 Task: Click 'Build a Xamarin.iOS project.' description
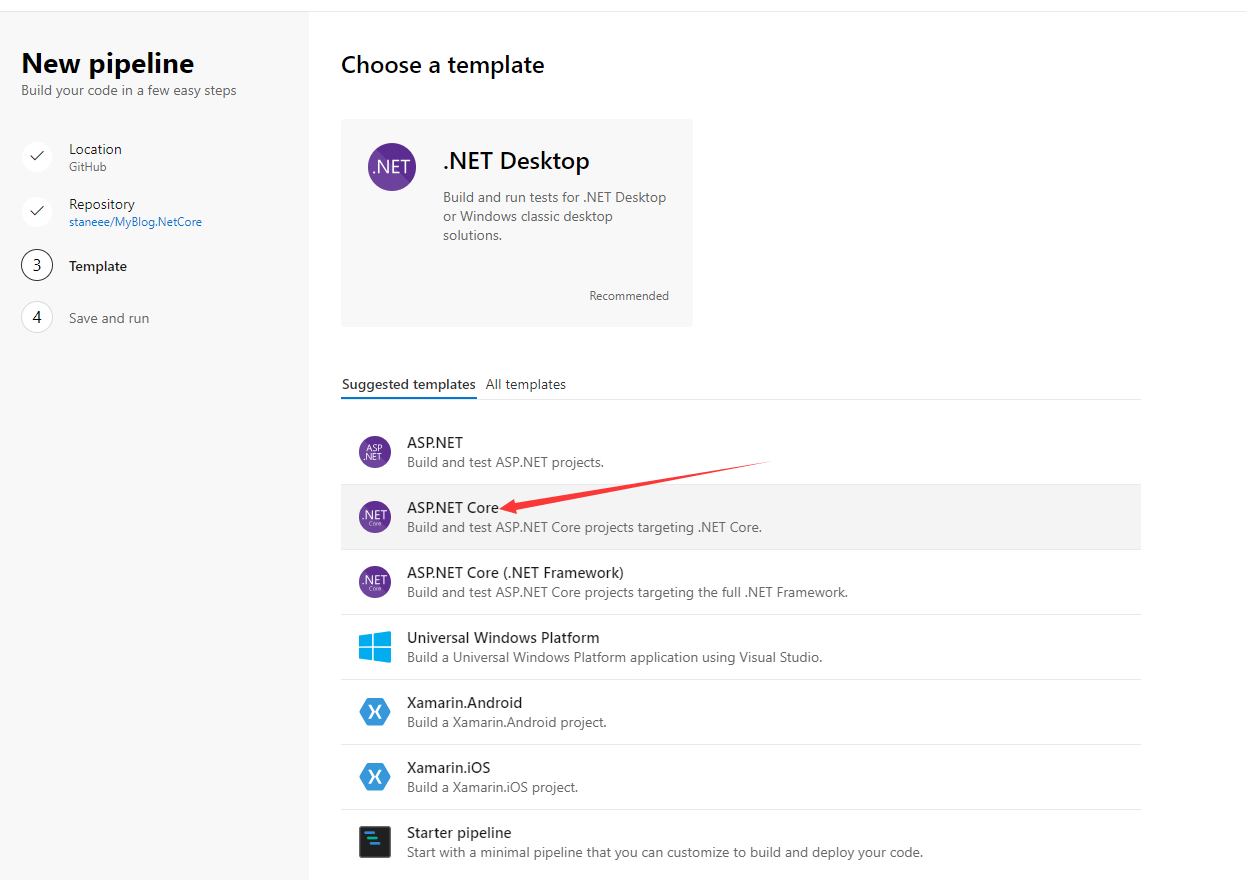coord(493,787)
